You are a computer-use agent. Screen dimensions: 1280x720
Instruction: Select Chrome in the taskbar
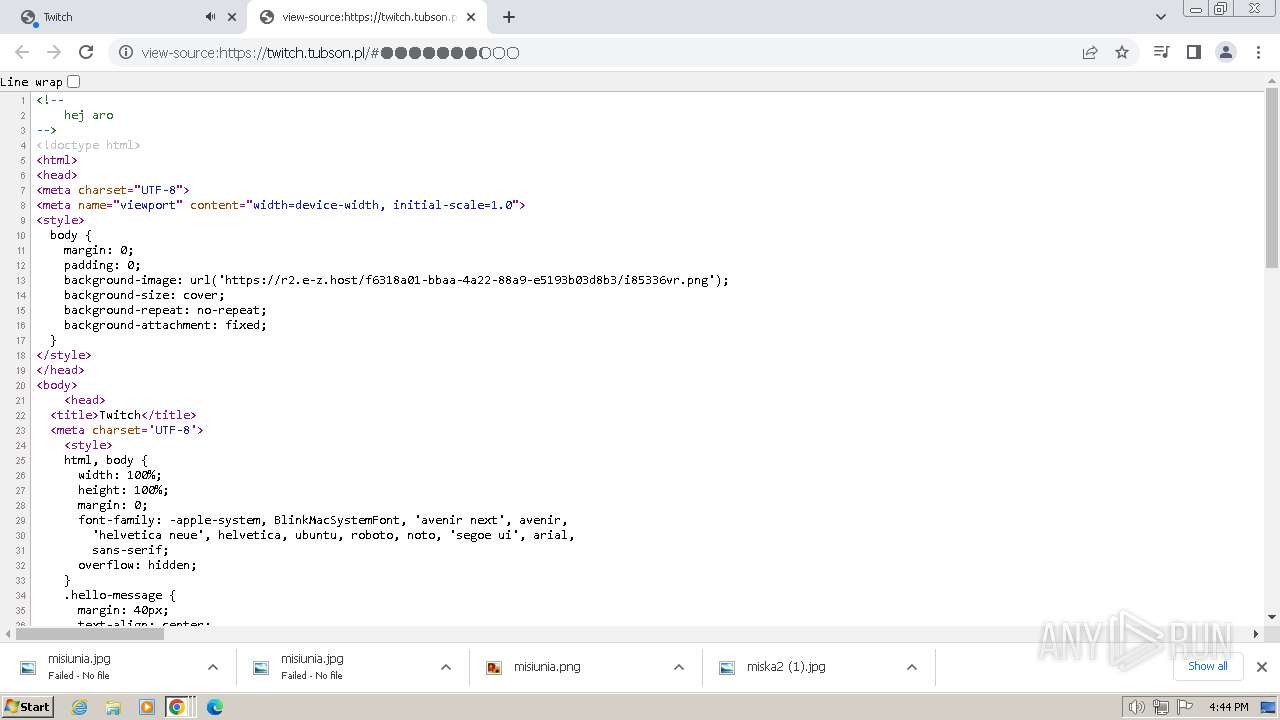tap(177, 707)
